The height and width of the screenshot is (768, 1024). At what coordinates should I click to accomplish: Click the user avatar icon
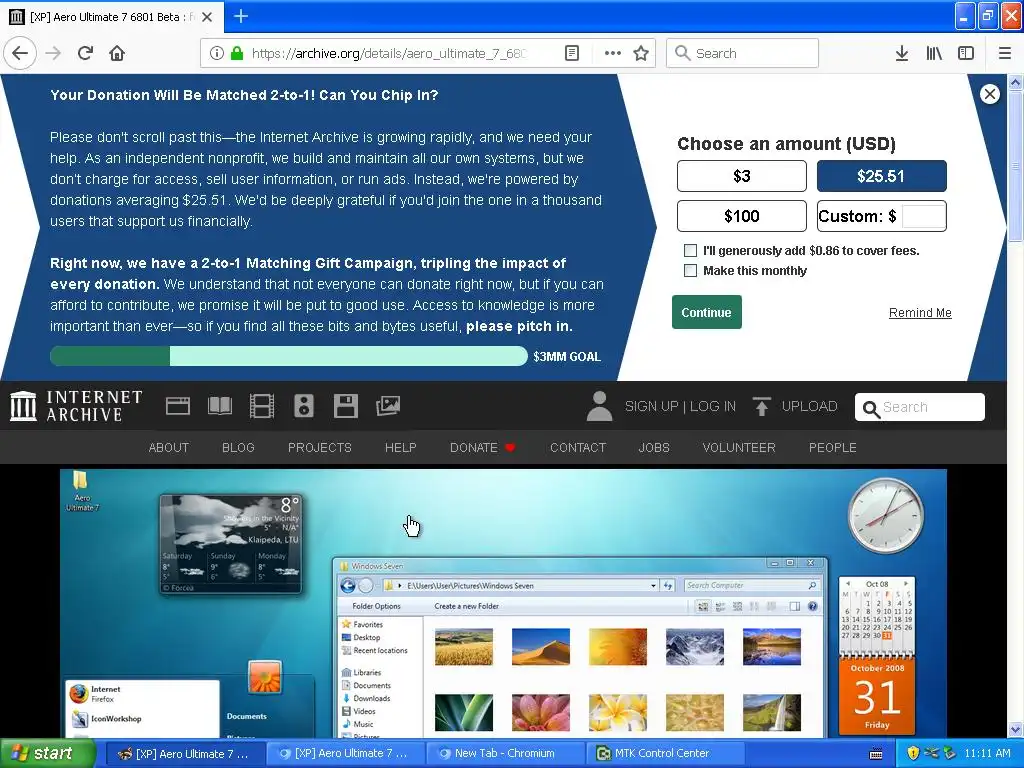tap(599, 406)
